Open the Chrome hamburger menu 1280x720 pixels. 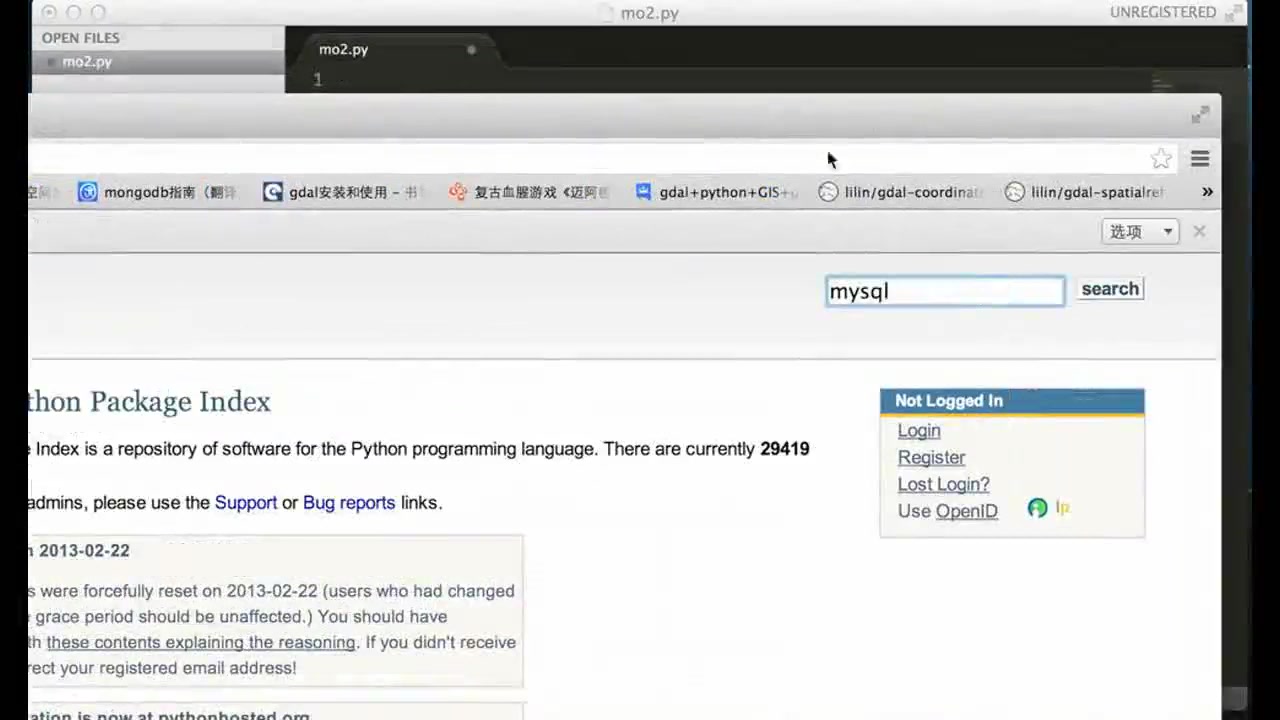pos(1200,158)
